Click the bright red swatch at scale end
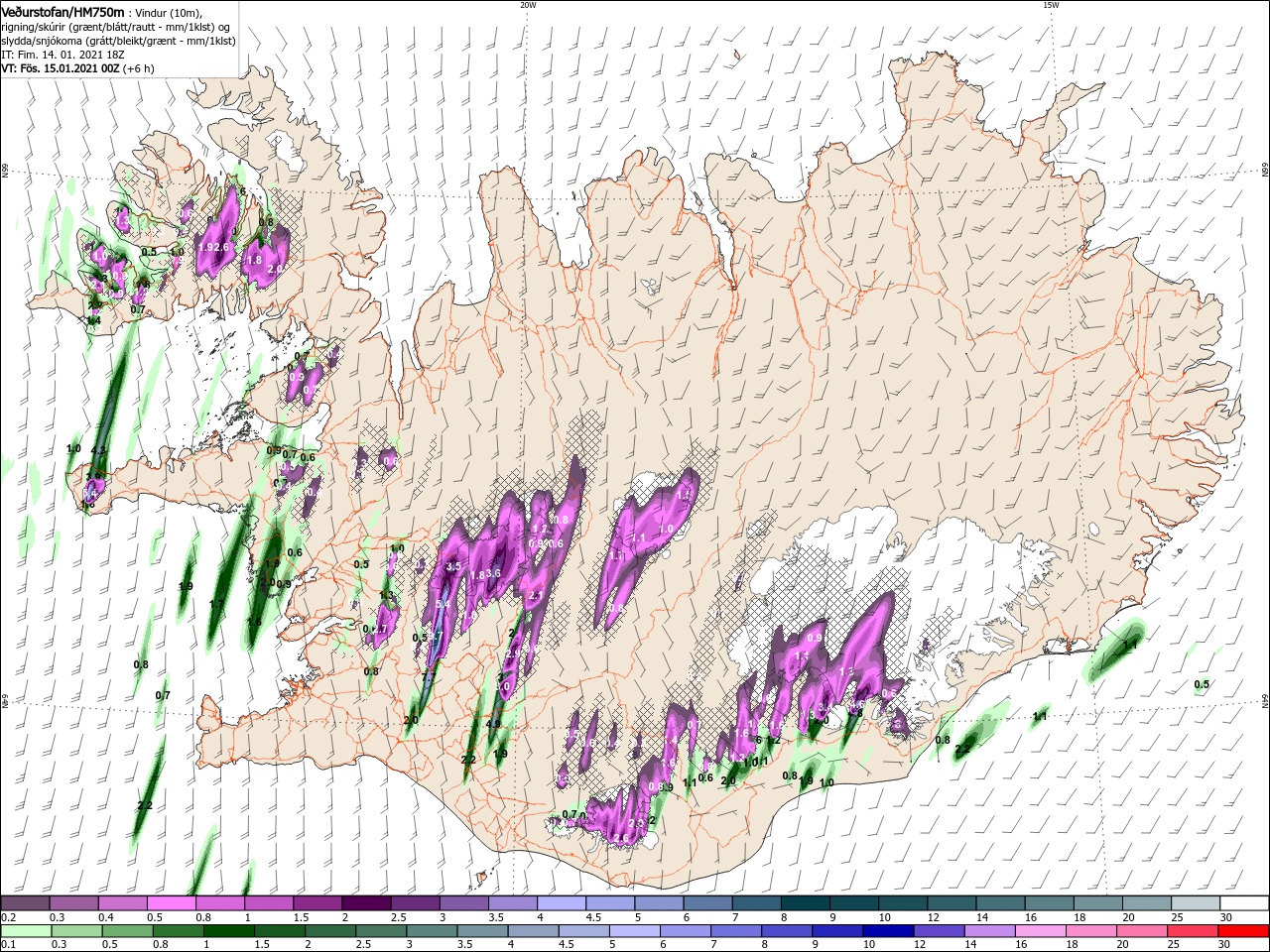The height and width of the screenshot is (952, 1270). [x=1244, y=931]
